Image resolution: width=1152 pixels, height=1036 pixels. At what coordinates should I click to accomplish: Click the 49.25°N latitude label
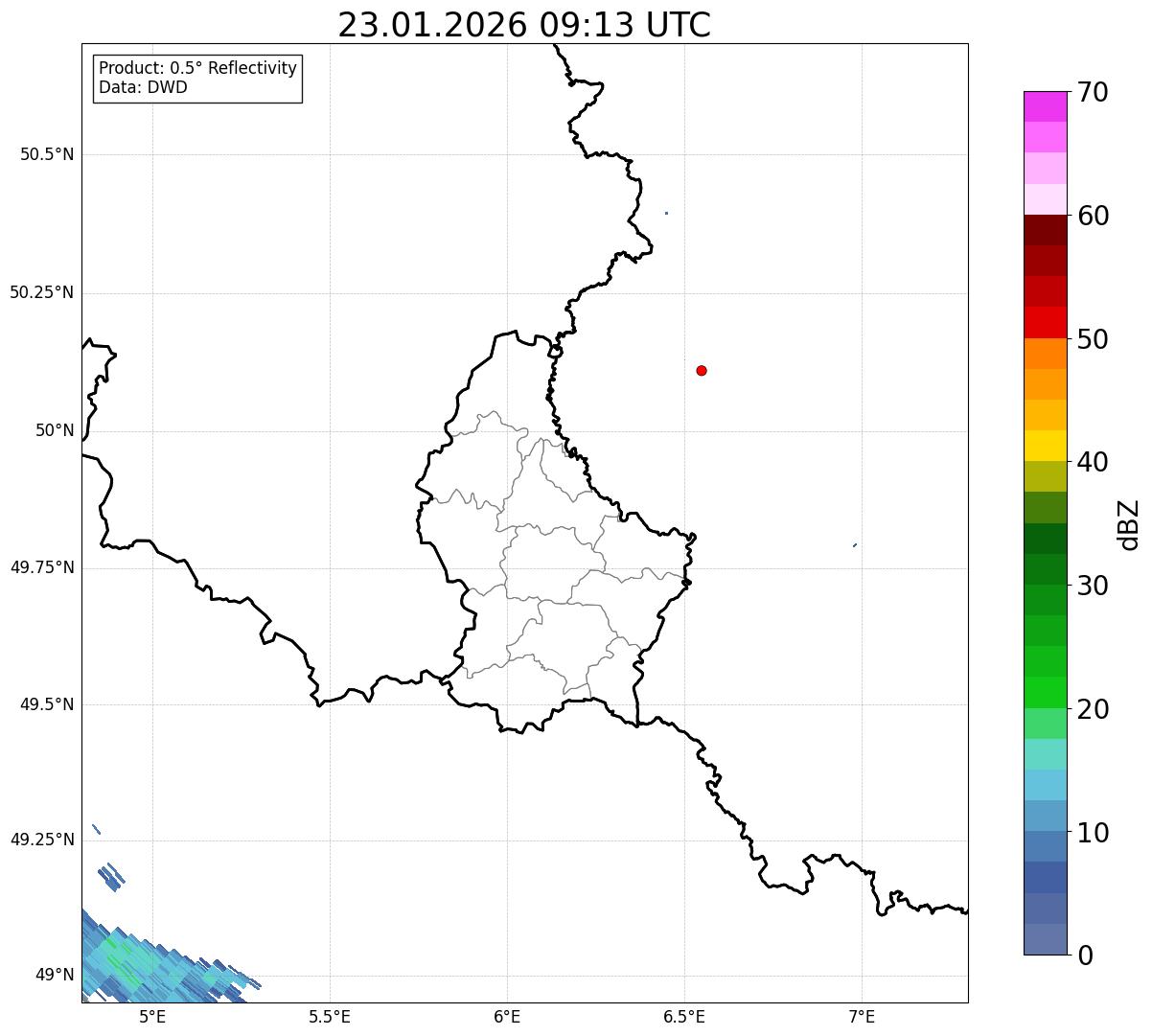(42, 840)
